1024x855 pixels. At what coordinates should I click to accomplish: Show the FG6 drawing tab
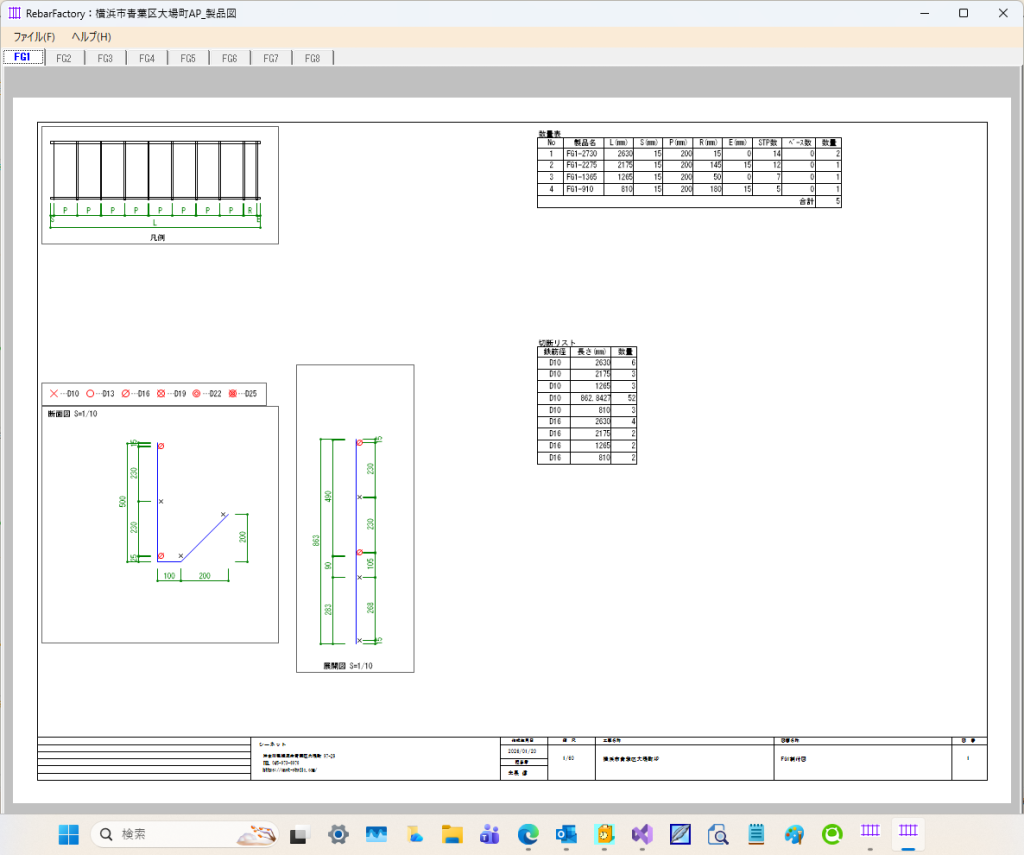229,58
